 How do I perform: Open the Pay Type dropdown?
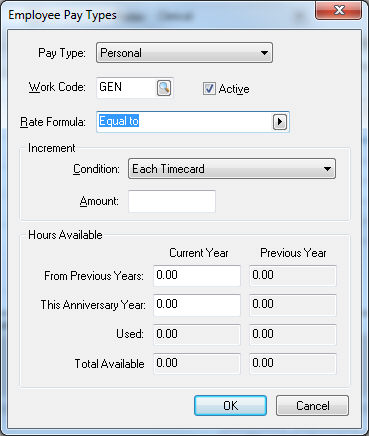(184, 53)
